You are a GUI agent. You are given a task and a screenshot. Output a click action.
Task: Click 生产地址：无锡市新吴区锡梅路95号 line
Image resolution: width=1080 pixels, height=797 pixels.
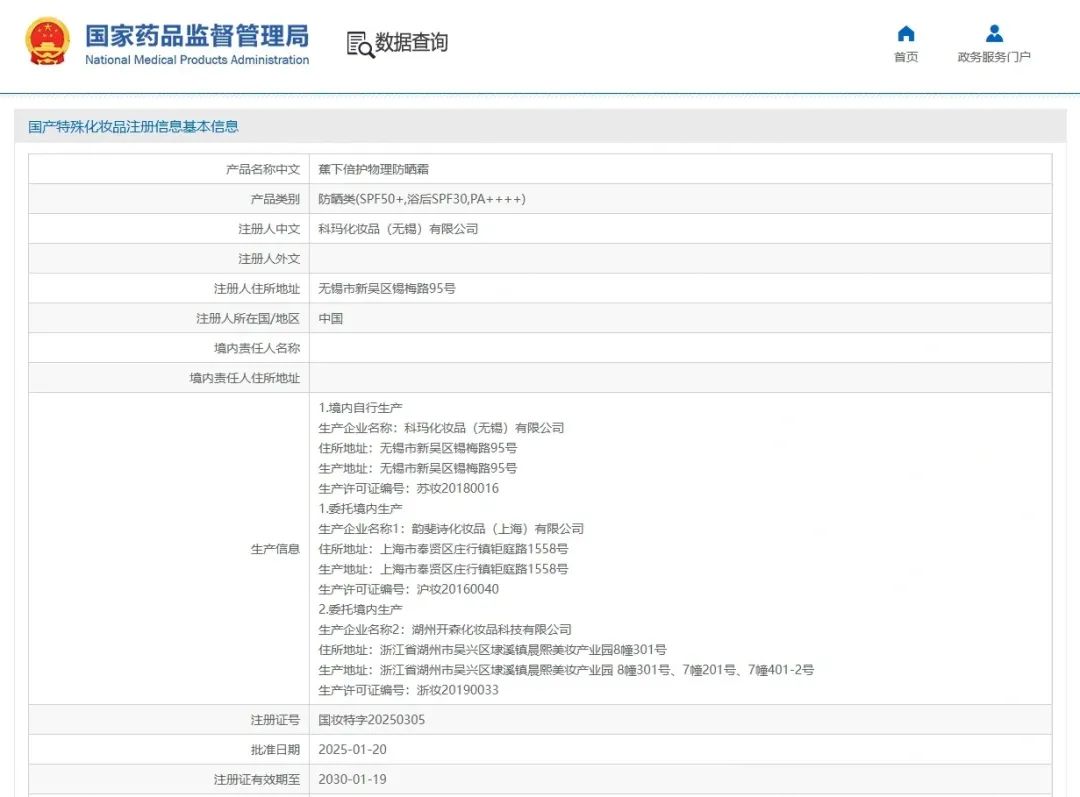[x=417, y=468]
